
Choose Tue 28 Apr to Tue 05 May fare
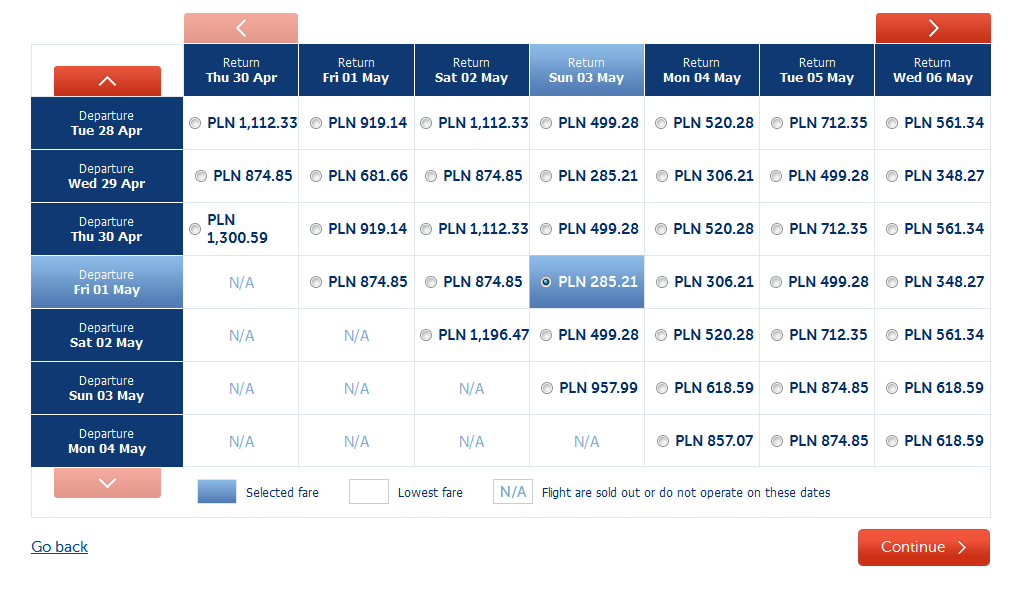click(x=777, y=123)
